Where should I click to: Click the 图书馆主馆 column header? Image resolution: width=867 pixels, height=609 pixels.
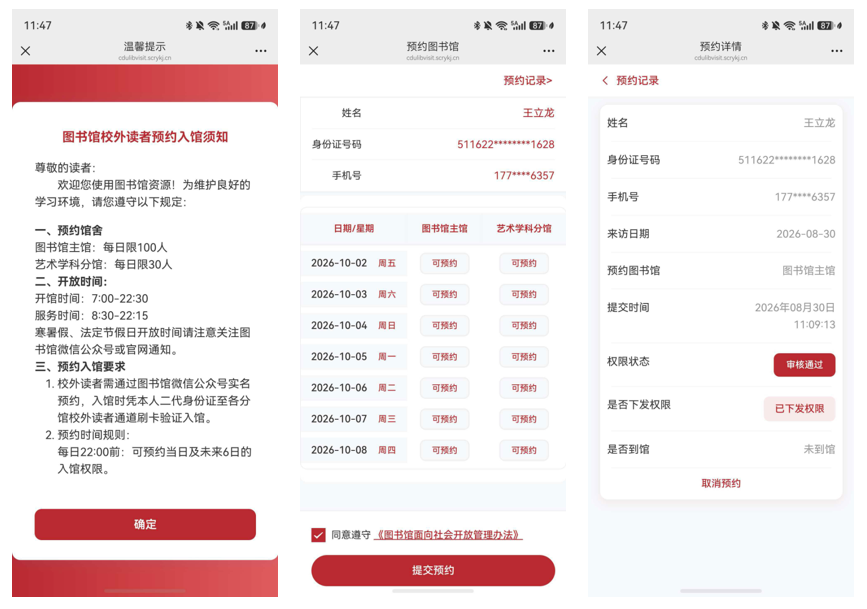click(x=445, y=228)
